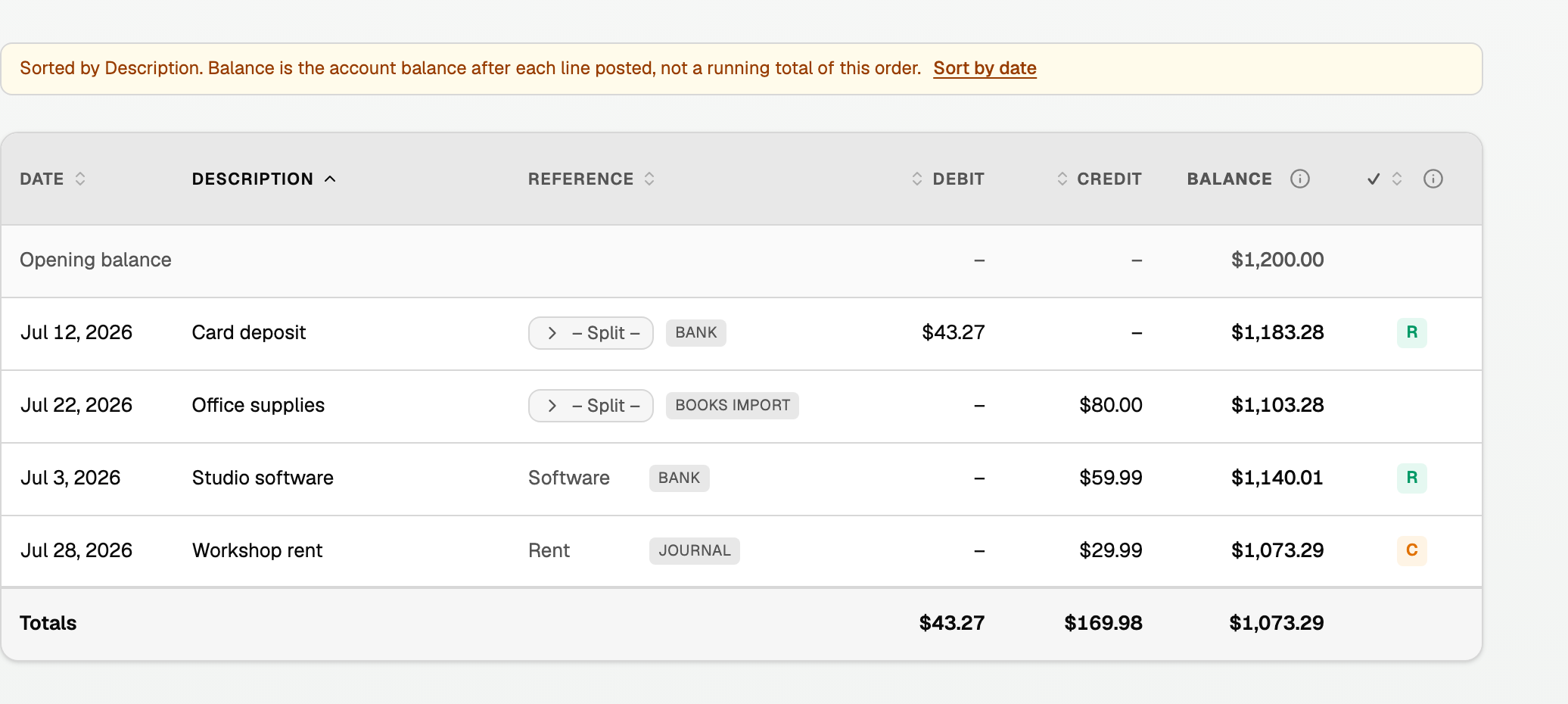Screen dimensions: 1568x704
Task: Open the Balance column info icon
Action: [1300, 179]
